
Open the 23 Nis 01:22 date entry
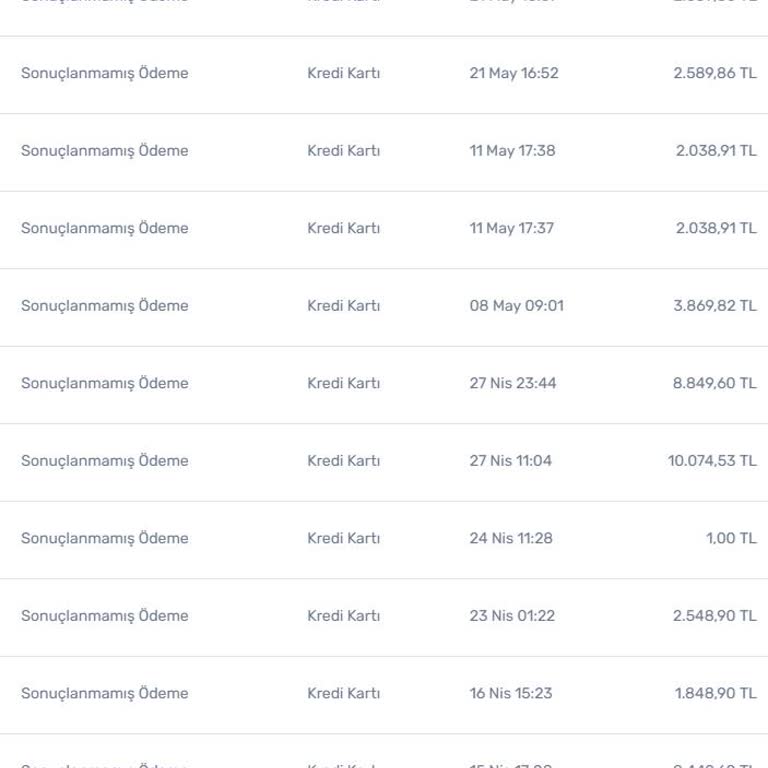point(512,616)
